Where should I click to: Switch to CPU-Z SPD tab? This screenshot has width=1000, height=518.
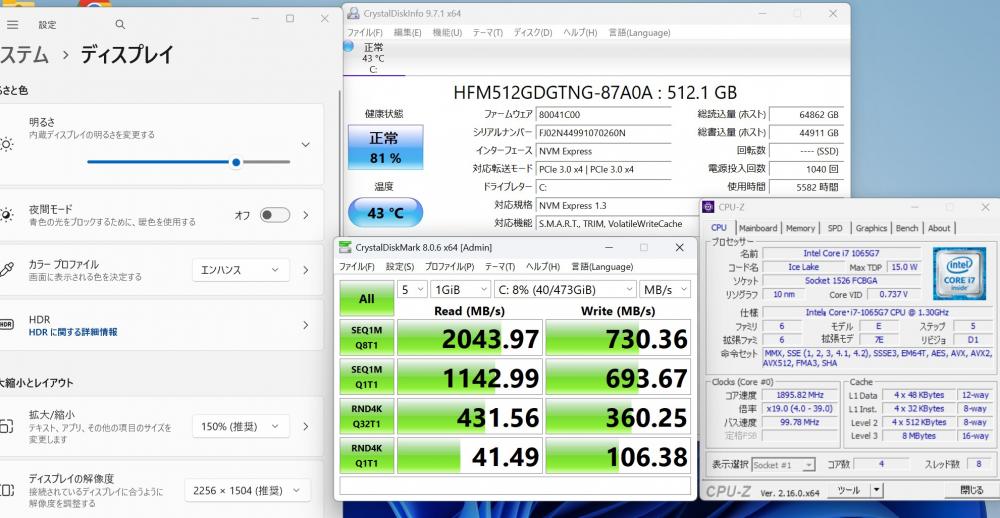(835, 228)
